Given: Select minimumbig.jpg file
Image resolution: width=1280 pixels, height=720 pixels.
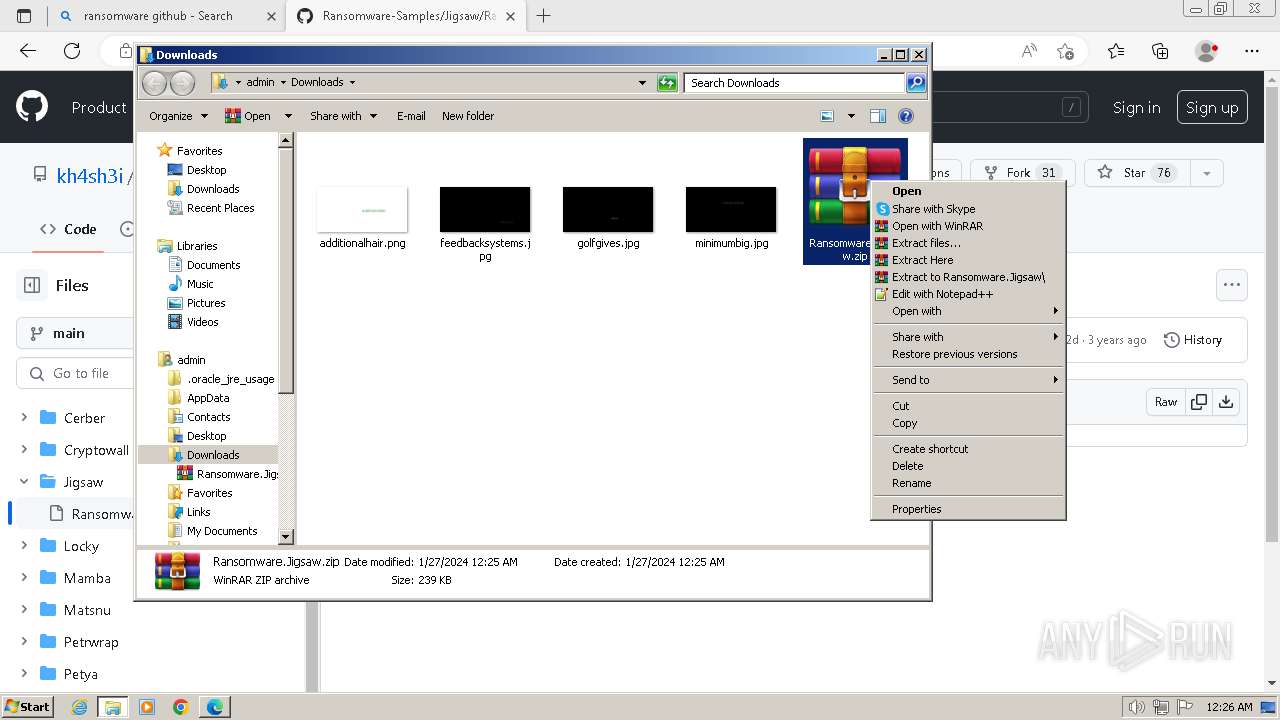Looking at the screenshot, I should pos(731,218).
